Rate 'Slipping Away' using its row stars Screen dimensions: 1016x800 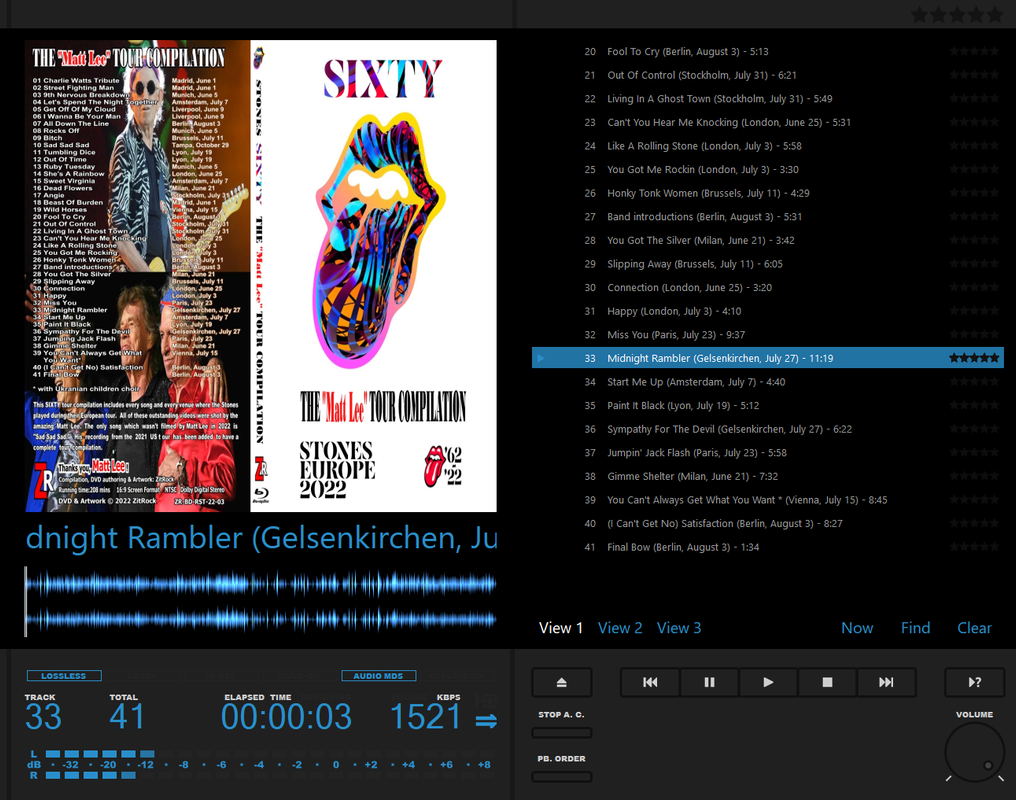pyautogui.click(x=974, y=264)
